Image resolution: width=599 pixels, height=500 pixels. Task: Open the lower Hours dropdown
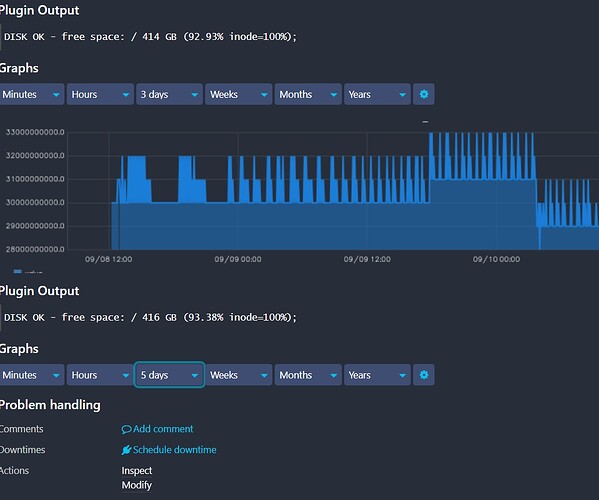[x=100, y=375]
